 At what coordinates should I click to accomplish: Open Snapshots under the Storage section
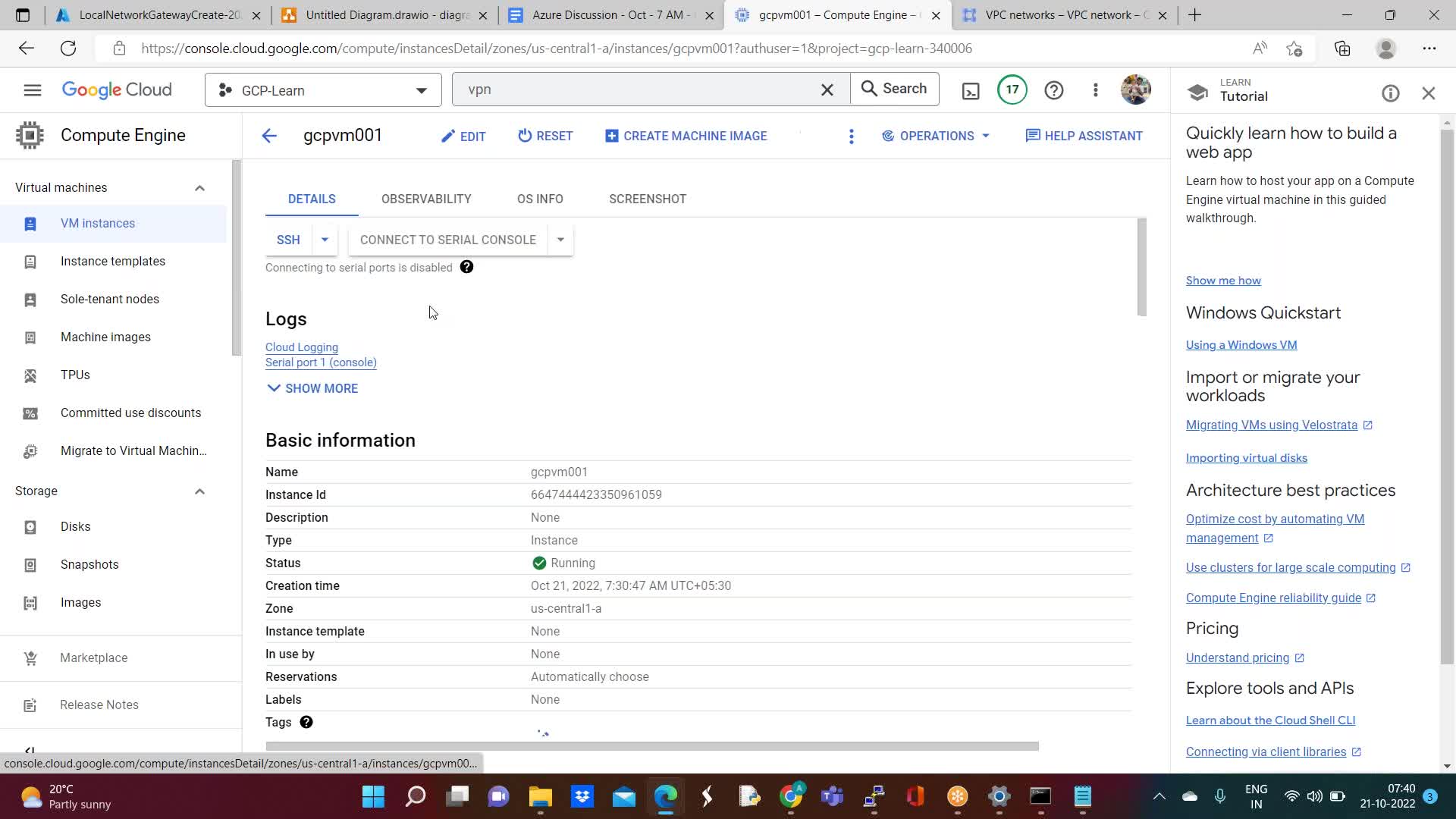pos(89,564)
